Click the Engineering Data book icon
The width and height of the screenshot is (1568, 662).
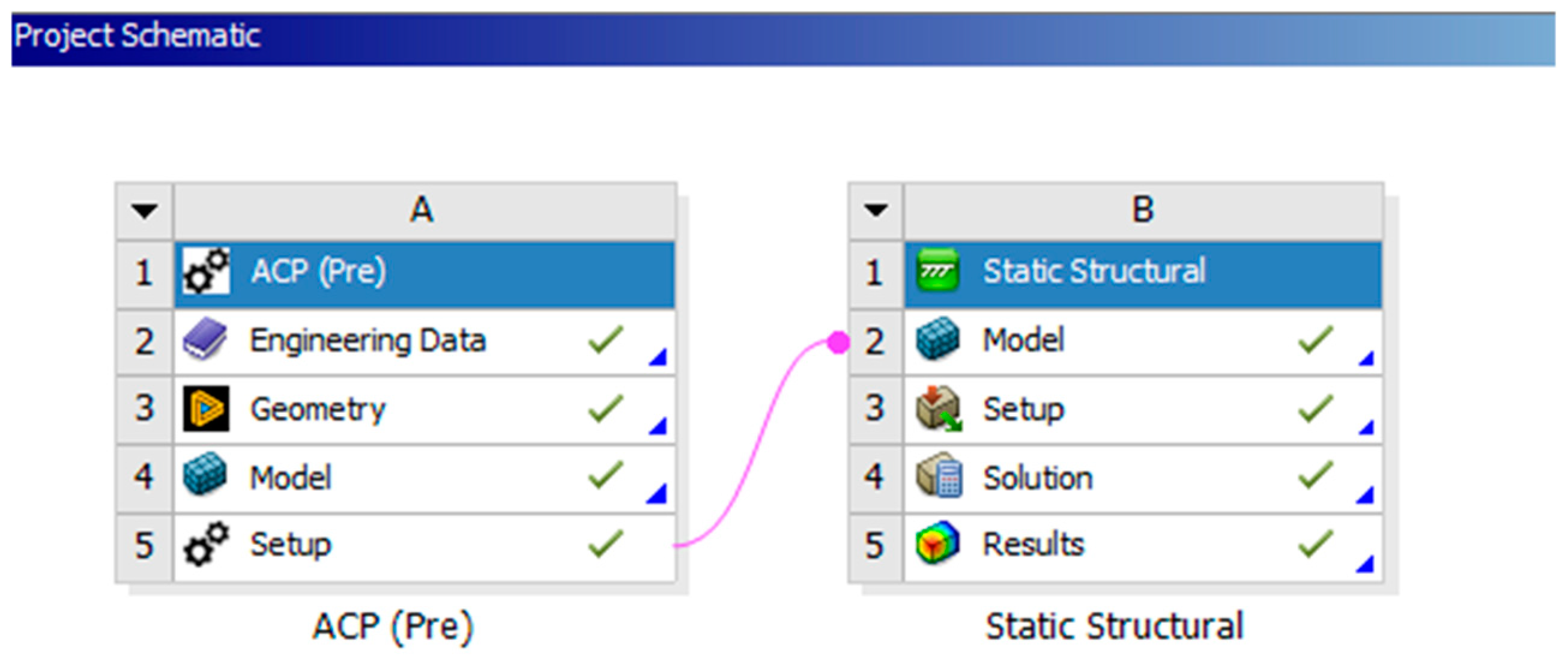pyautogui.click(x=206, y=339)
